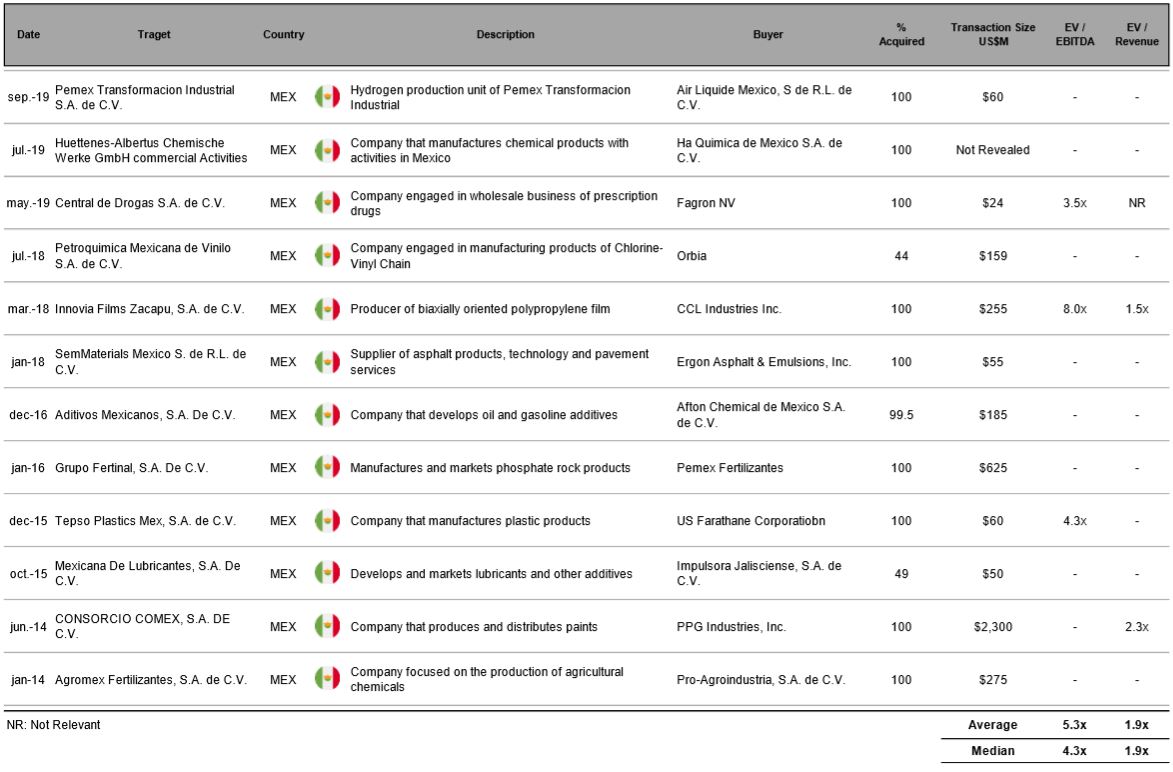This screenshot has height=772, width=1173.
Task: Click the Mexican flag in the CONSORCIO COMEX row
Action: tap(328, 626)
